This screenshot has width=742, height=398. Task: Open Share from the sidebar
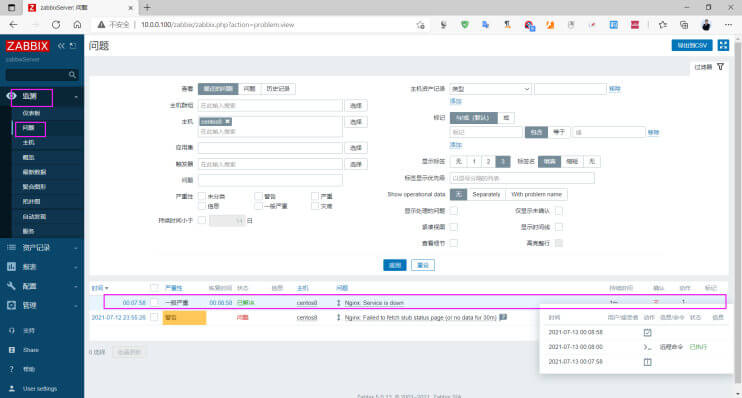coord(31,350)
